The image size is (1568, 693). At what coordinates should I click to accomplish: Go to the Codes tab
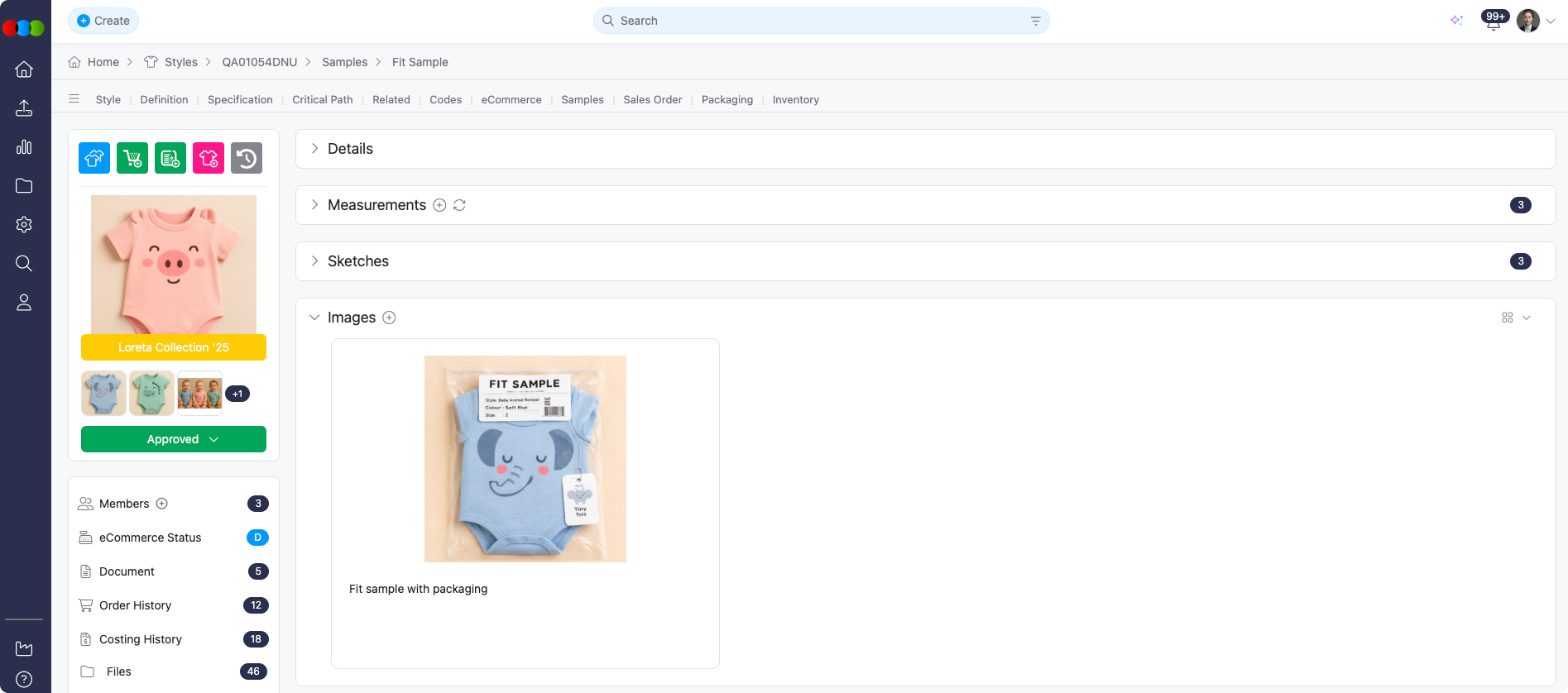point(446,99)
